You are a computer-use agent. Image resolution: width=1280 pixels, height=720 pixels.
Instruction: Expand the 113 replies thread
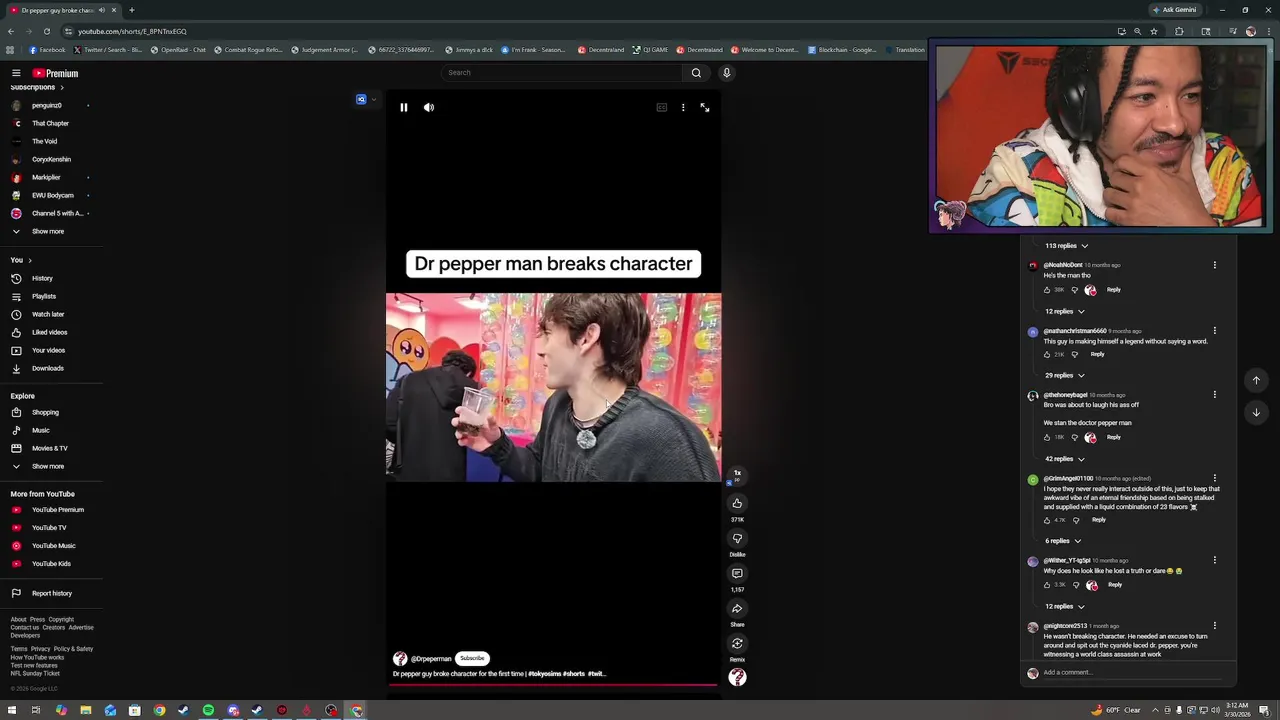[1066, 245]
